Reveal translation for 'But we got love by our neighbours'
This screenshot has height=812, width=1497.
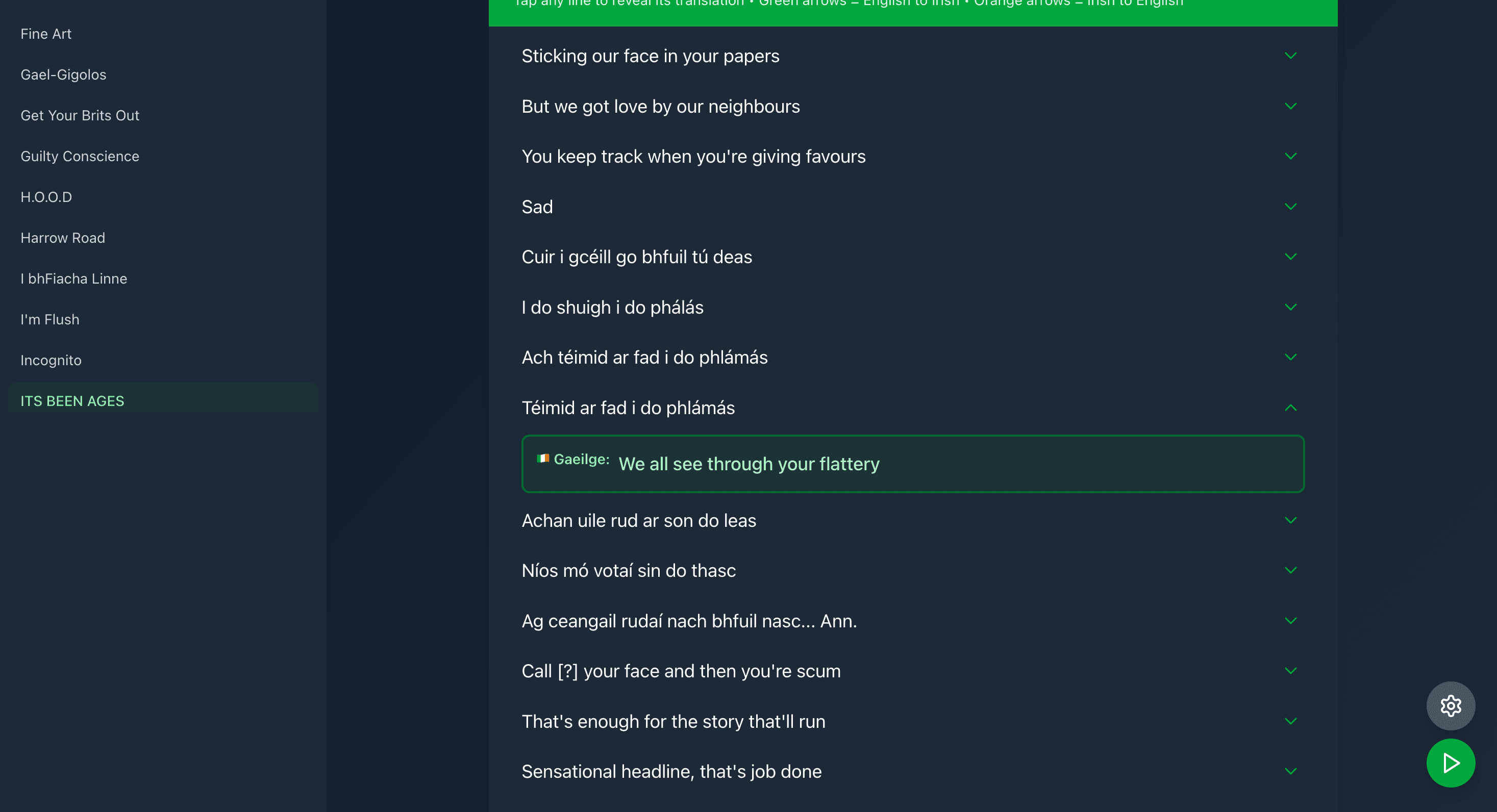point(1291,106)
